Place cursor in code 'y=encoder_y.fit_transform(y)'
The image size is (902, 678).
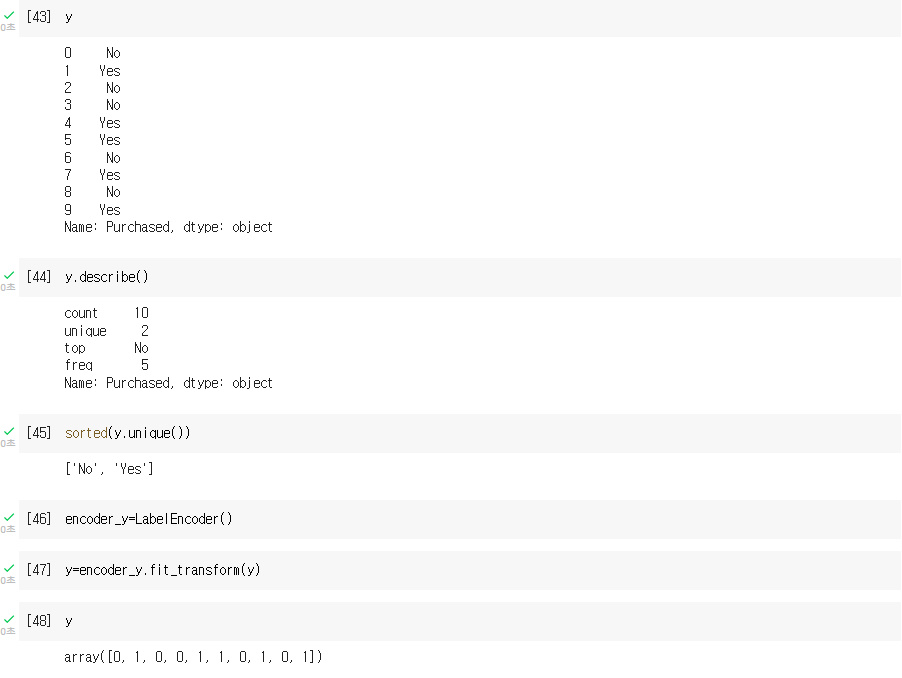pos(162,570)
